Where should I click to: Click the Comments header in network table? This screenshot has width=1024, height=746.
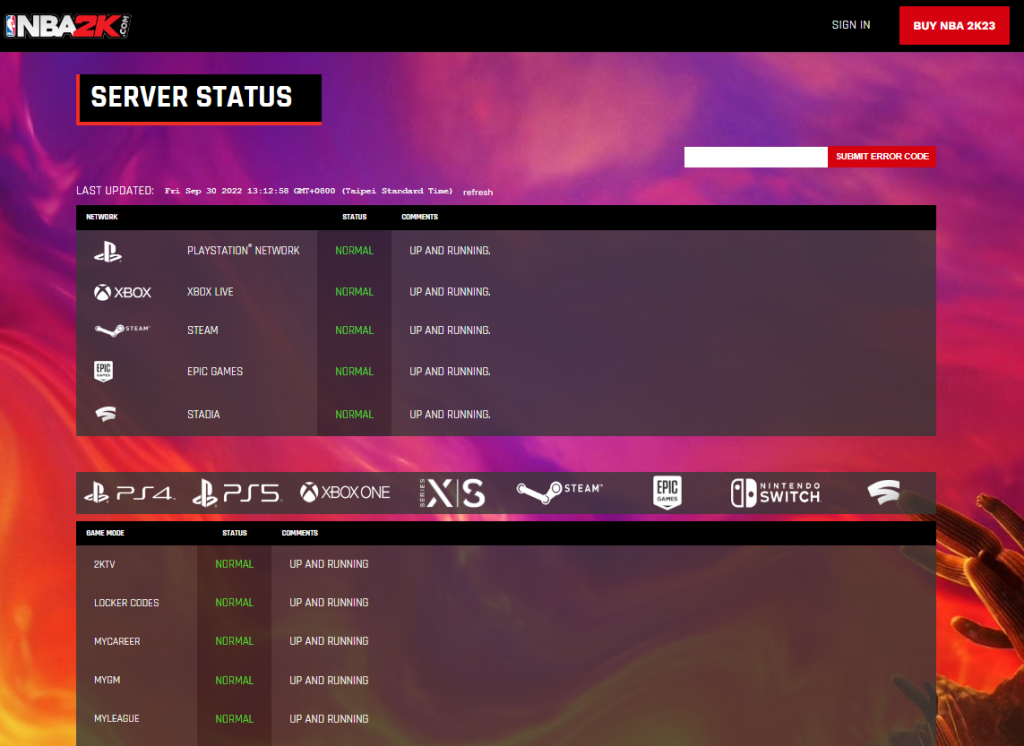(x=419, y=217)
